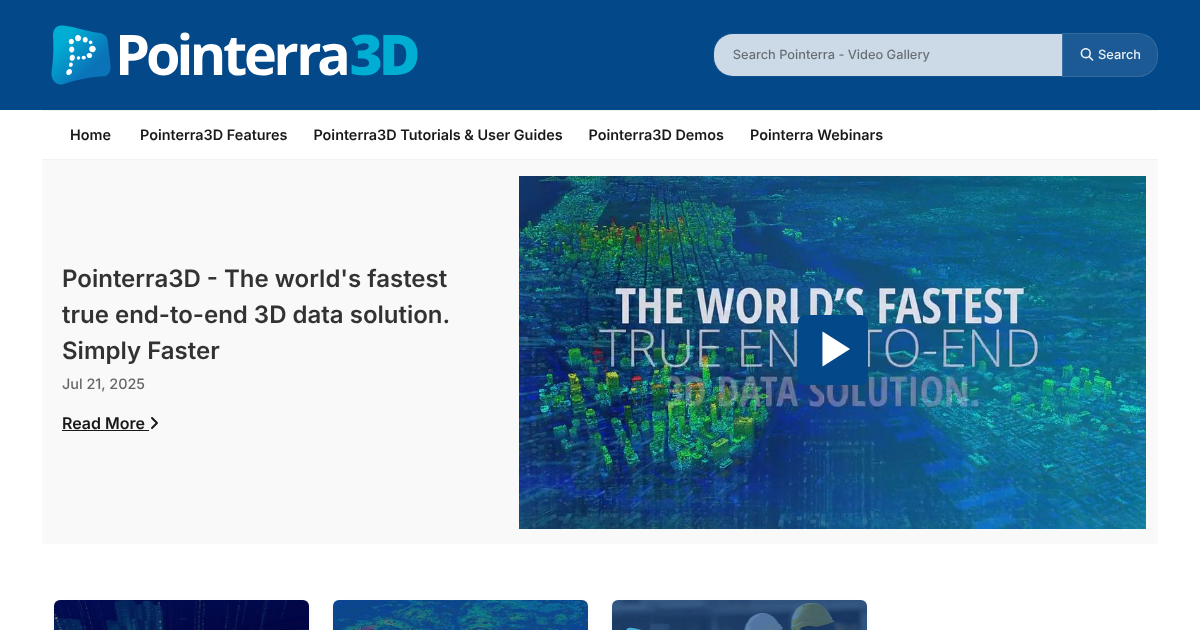Open Pointerra3D Features menu item
The image size is (1200, 630).
pyautogui.click(x=213, y=135)
